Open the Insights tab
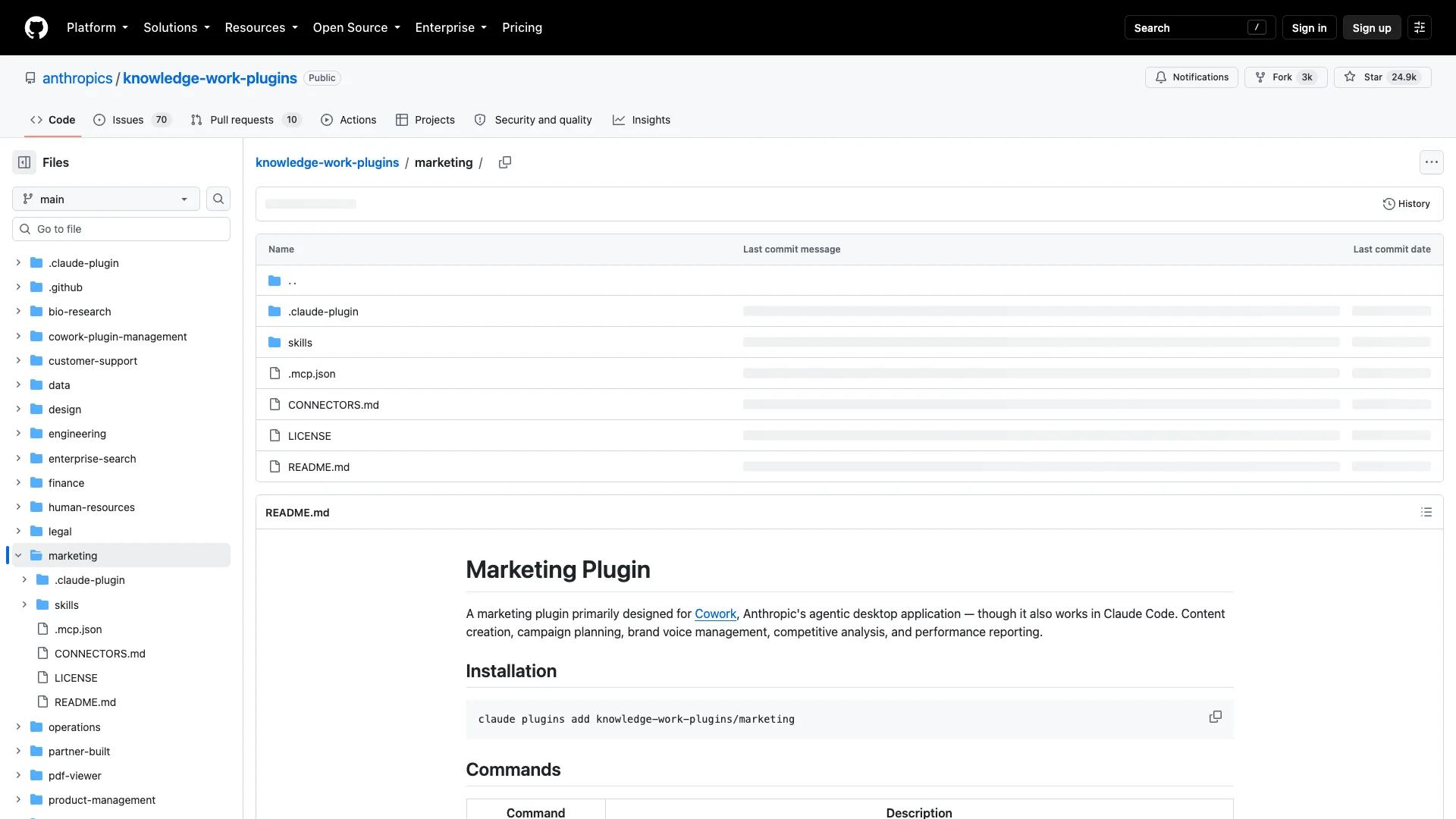The width and height of the screenshot is (1456, 819). [x=642, y=120]
